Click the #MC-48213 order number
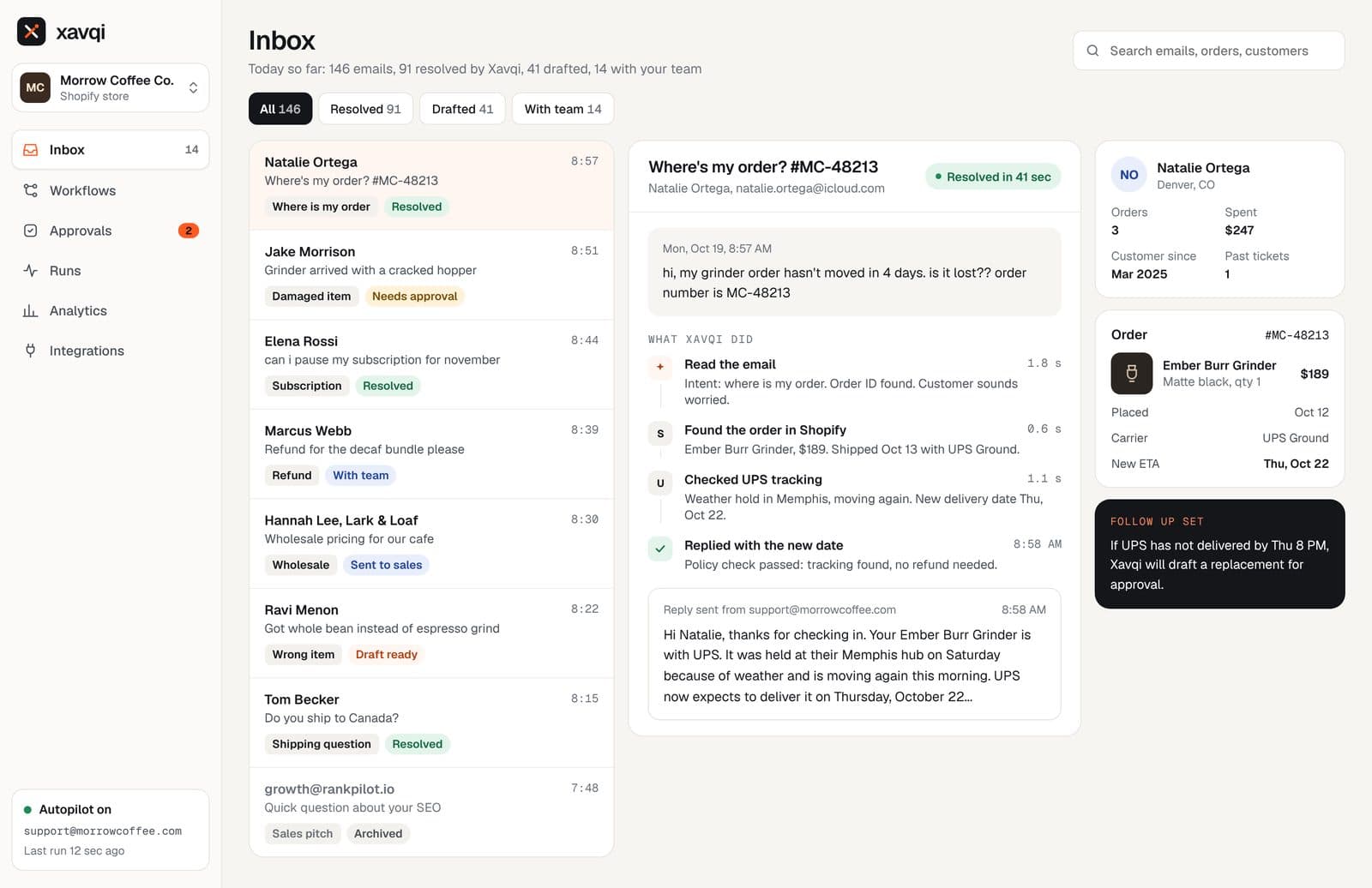 click(1297, 335)
